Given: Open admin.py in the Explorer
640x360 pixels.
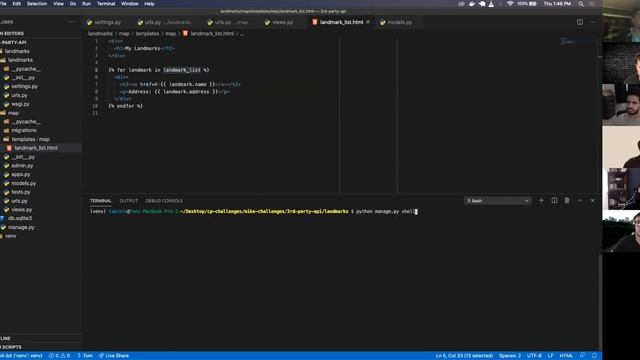Looking at the screenshot, I should tap(22, 166).
